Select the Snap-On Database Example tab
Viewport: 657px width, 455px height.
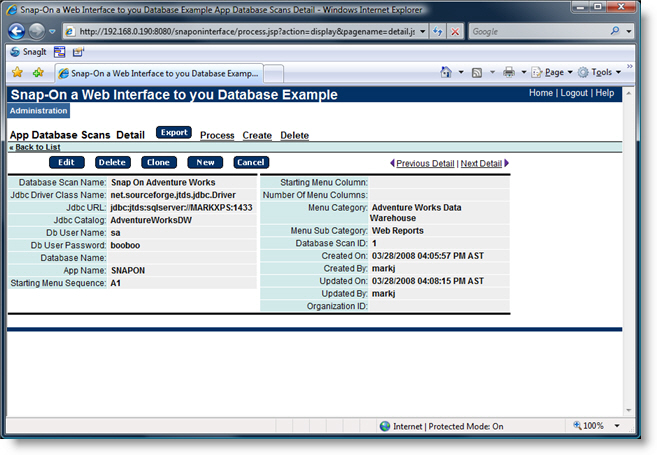tap(159, 73)
